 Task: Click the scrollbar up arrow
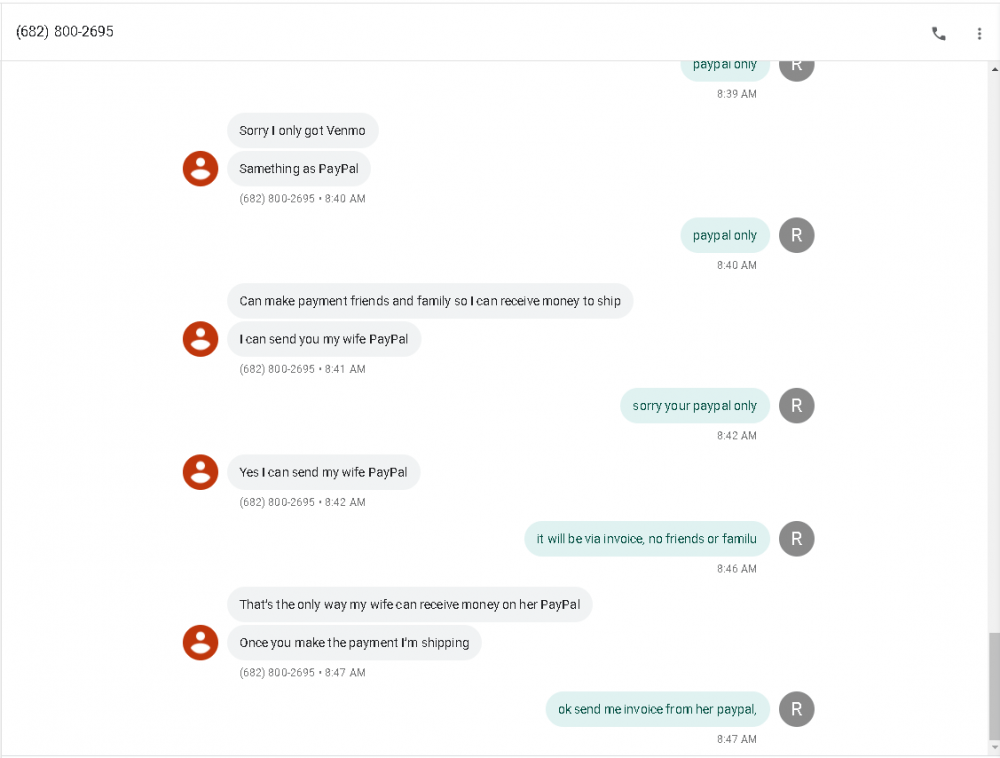tap(993, 69)
